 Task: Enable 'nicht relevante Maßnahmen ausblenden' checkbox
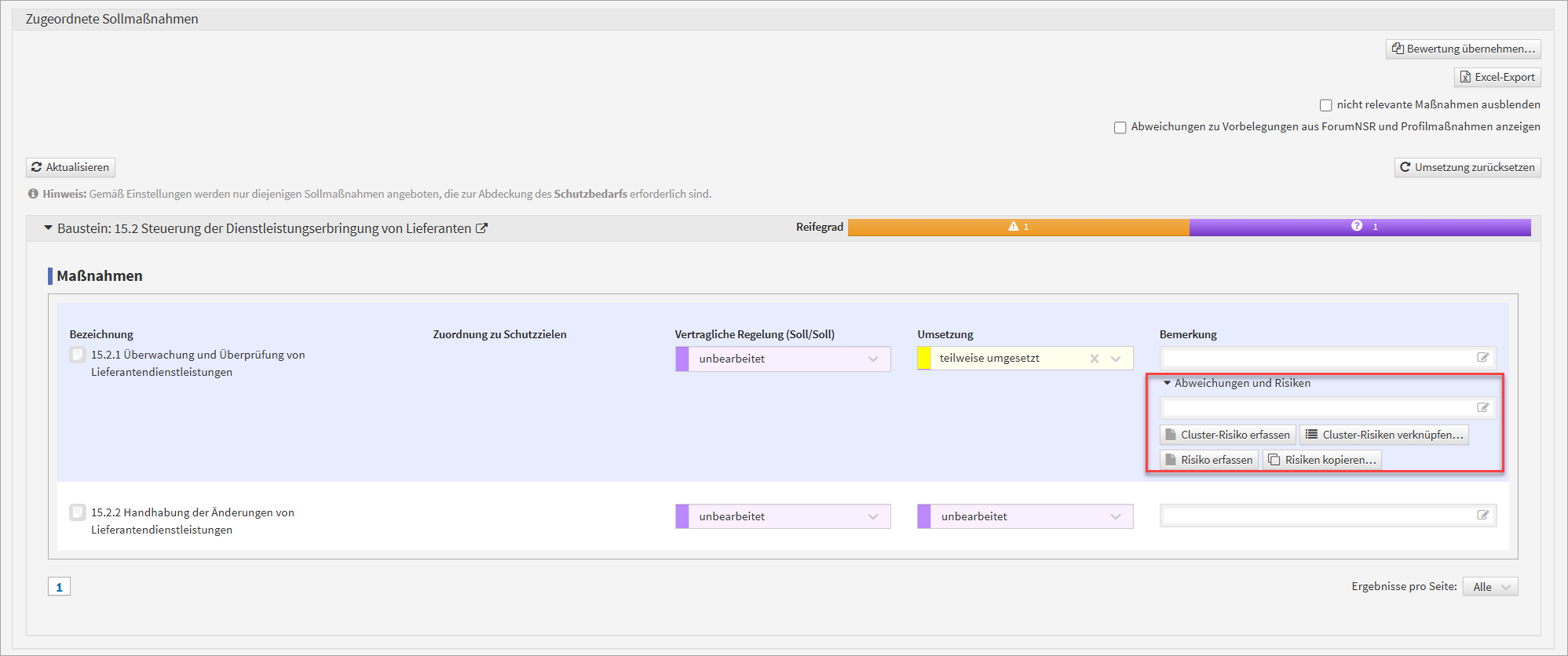pos(1325,105)
